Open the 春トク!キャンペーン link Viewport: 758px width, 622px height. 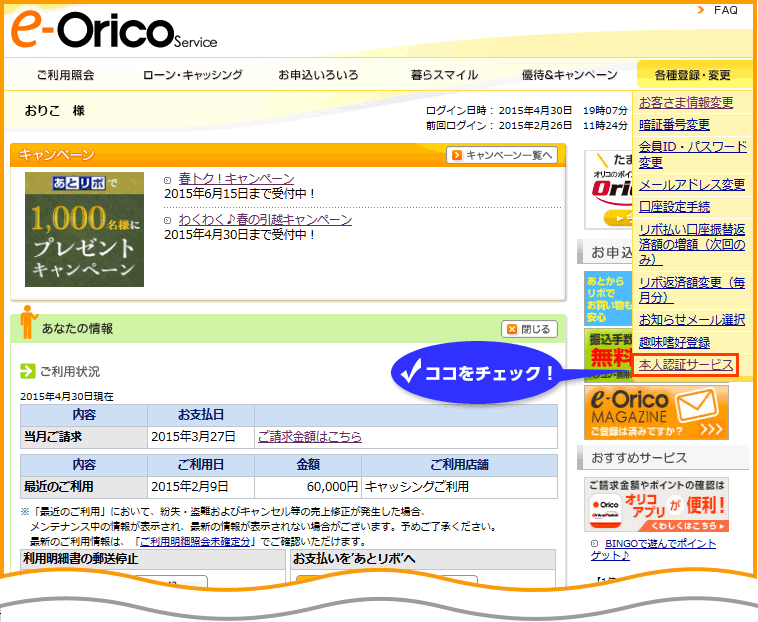[236, 178]
